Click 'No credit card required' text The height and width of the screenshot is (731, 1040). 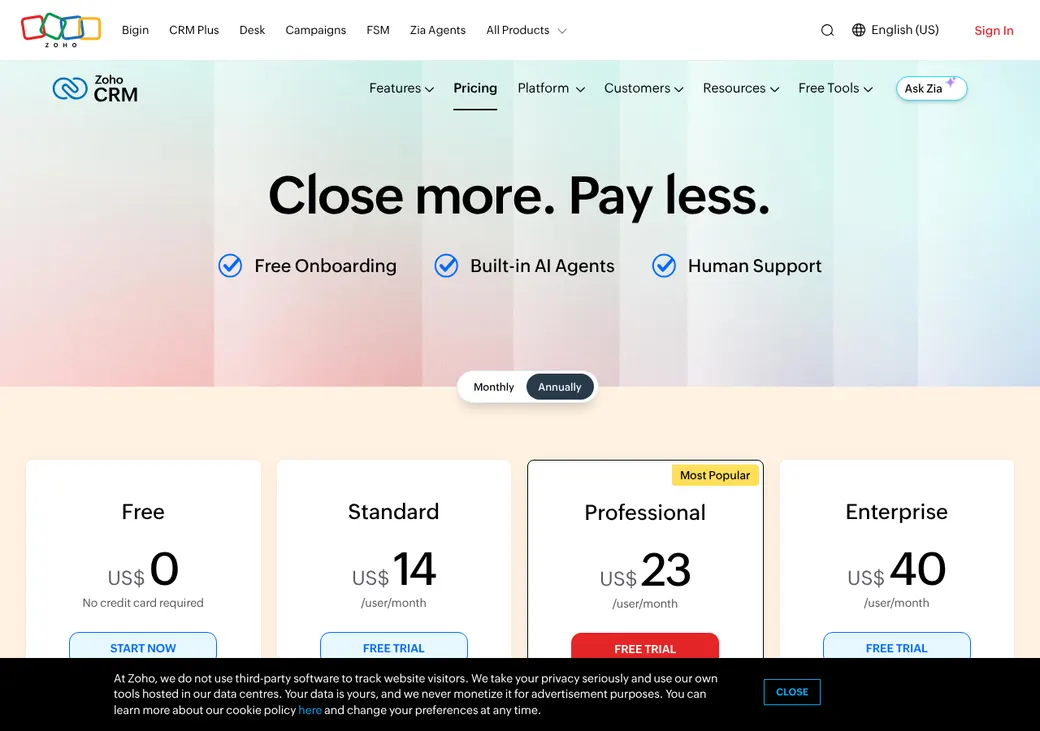pos(143,603)
